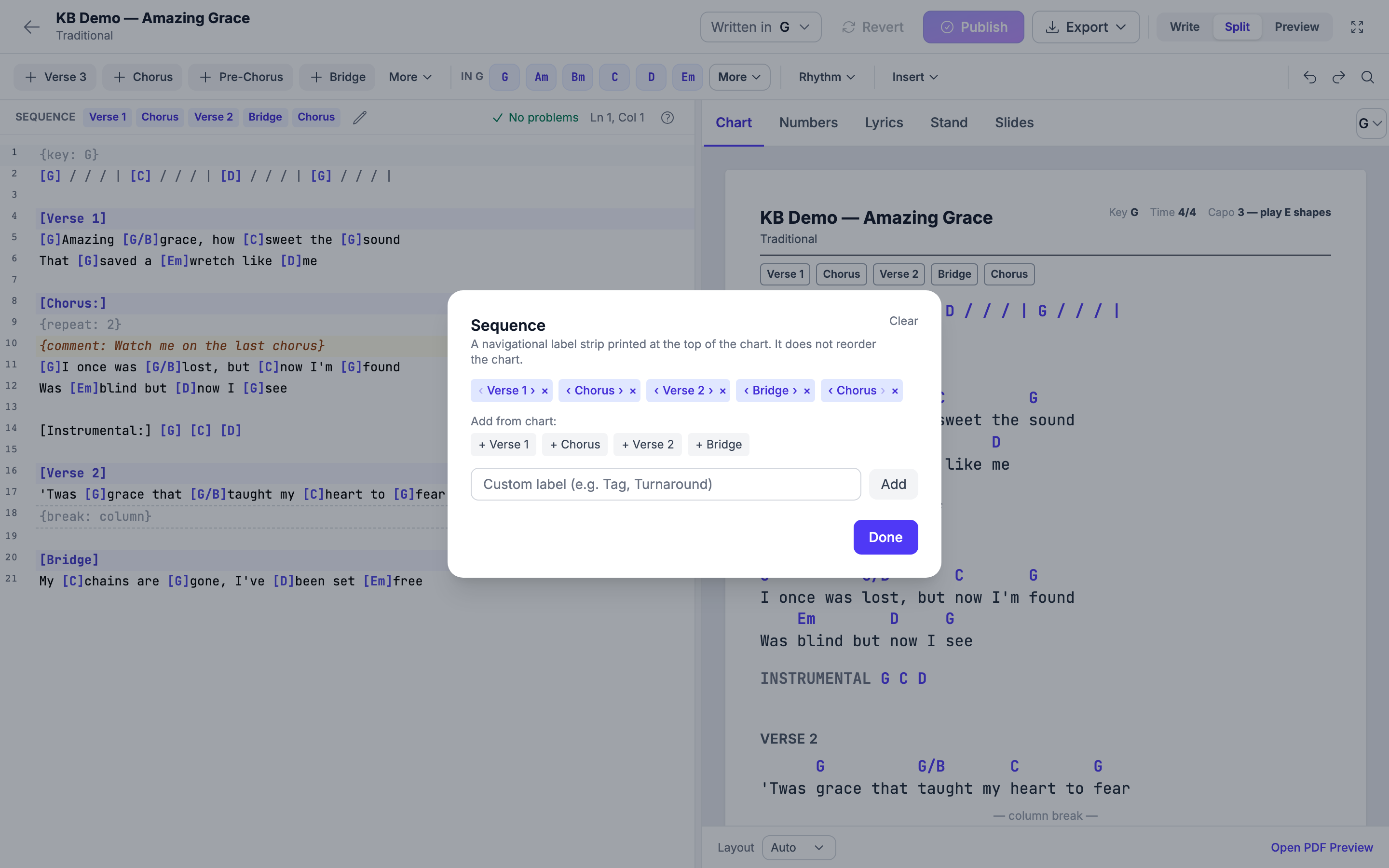Focus the Custom label input field
This screenshot has width=1389, height=868.
[x=666, y=485]
